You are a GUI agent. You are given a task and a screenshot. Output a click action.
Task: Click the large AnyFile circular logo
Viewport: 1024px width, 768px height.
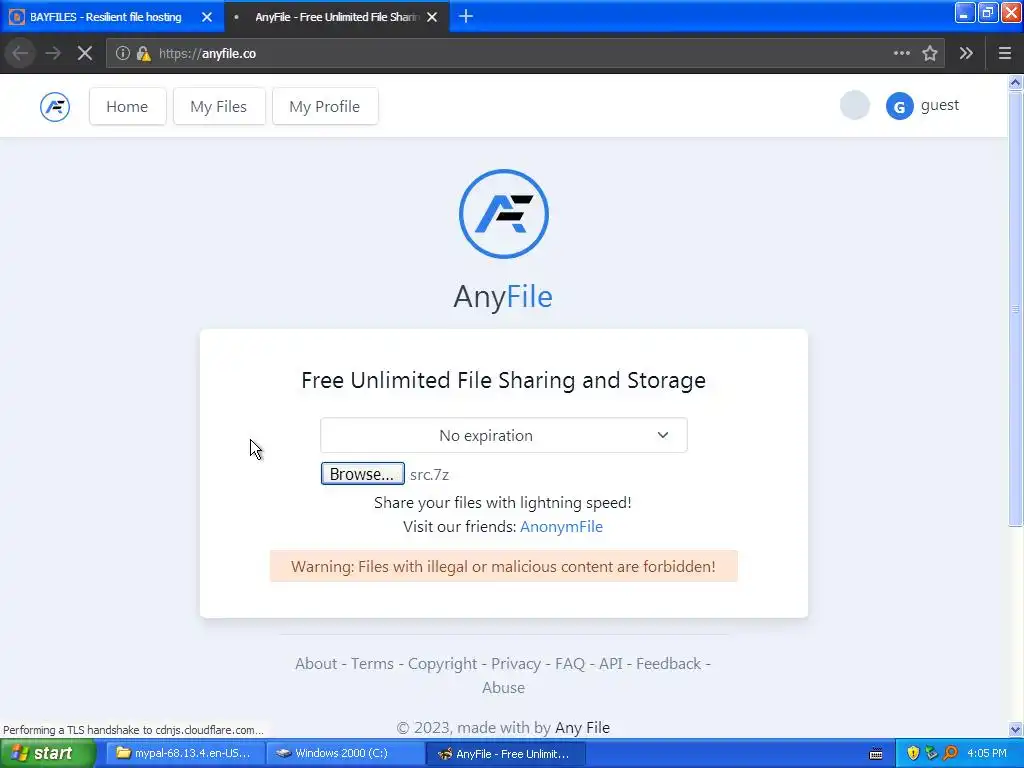(x=504, y=214)
